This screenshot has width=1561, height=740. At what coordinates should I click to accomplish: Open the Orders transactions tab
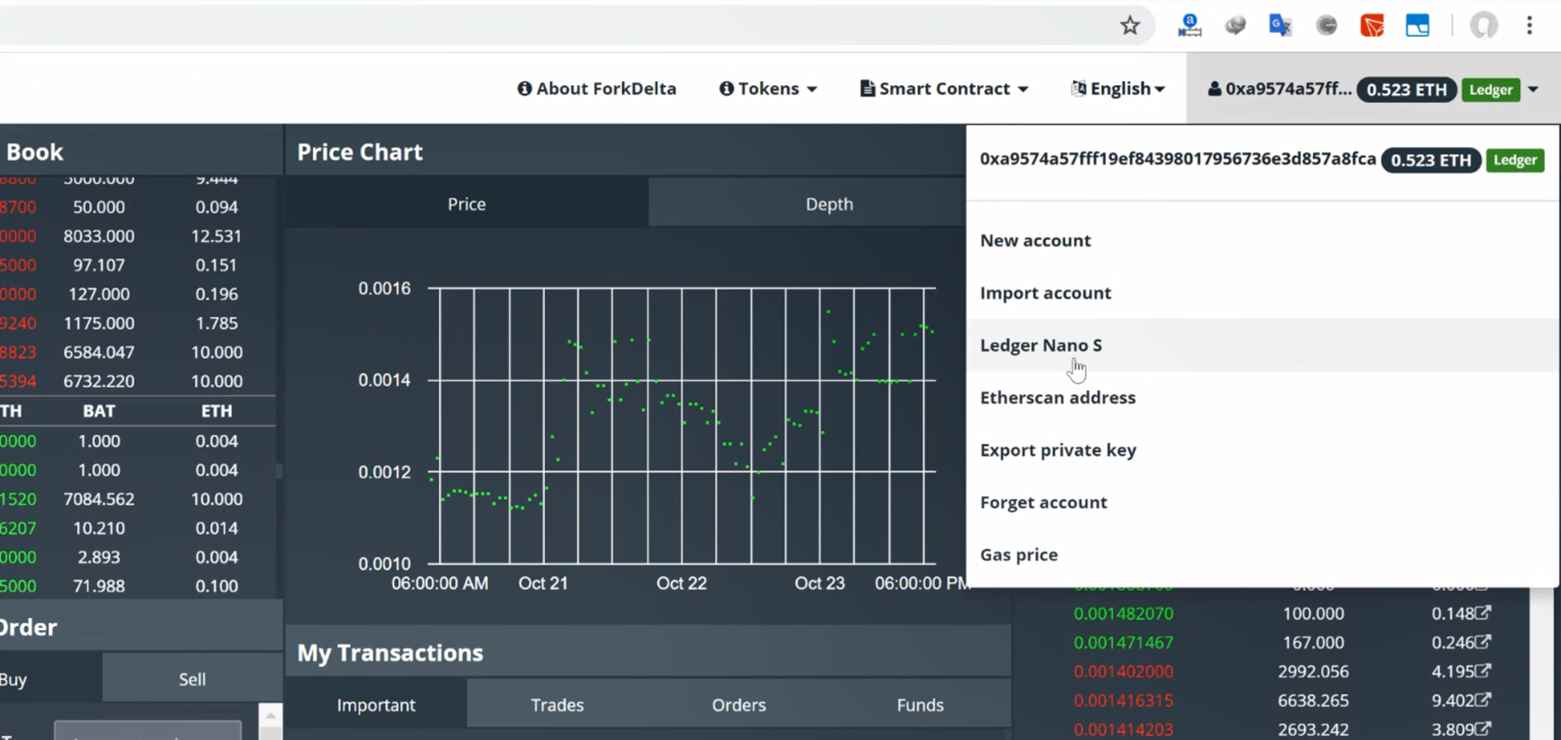738,704
